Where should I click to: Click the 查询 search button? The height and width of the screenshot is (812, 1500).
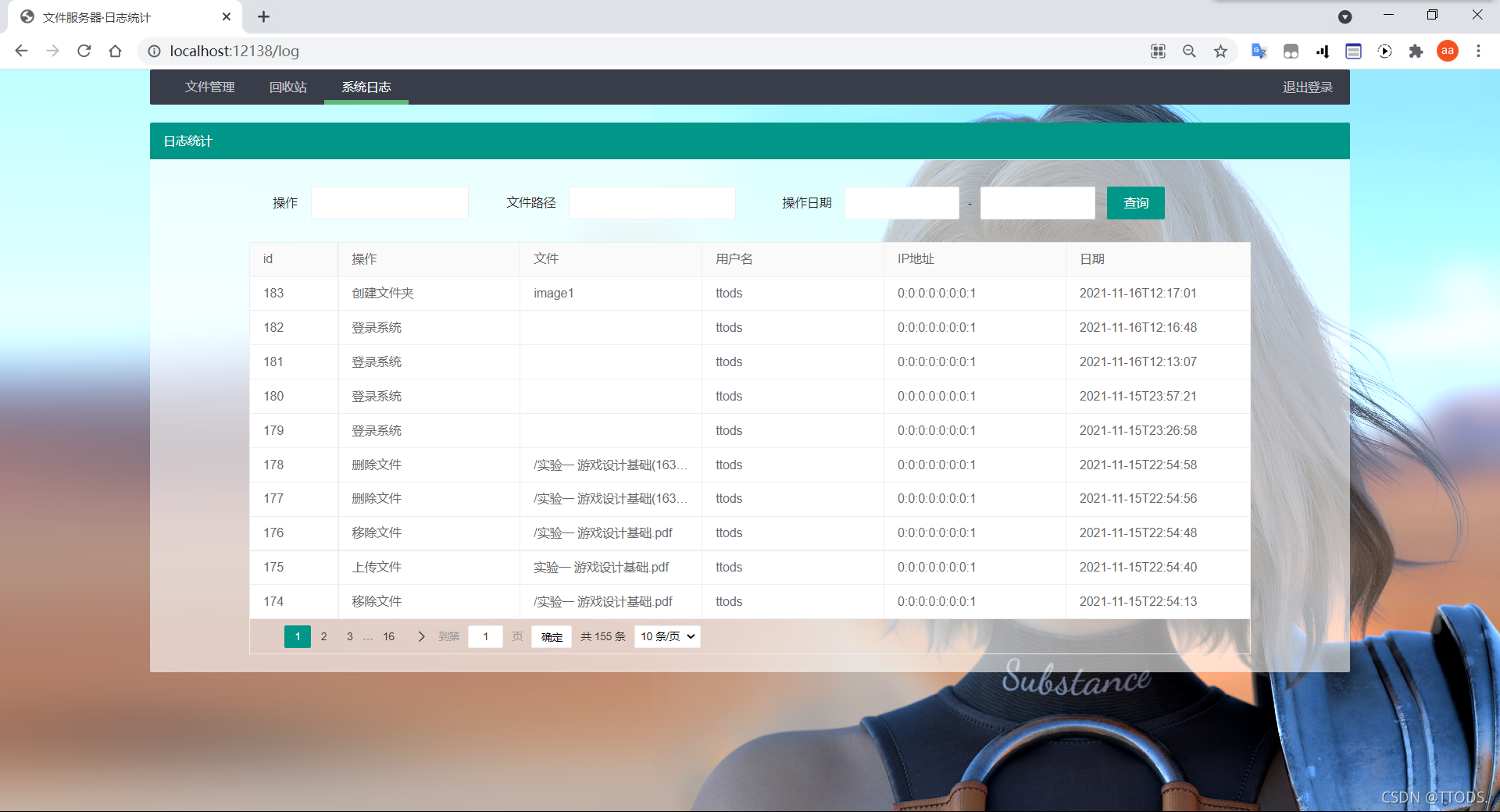click(x=1136, y=203)
